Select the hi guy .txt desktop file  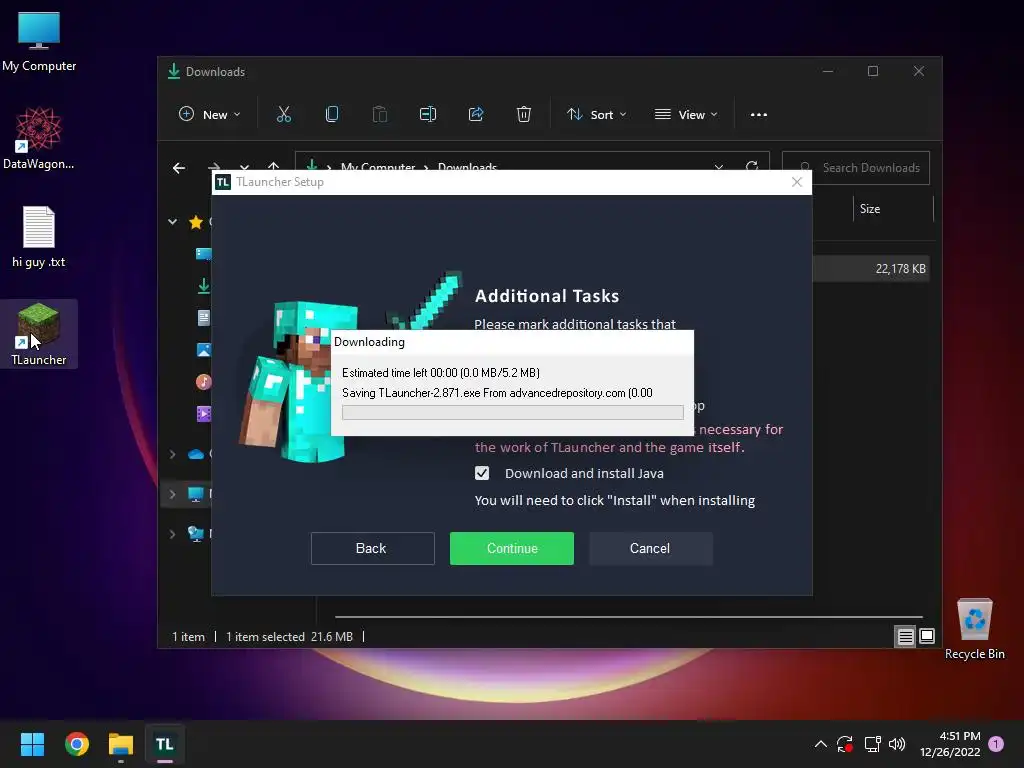pyautogui.click(x=39, y=236)
